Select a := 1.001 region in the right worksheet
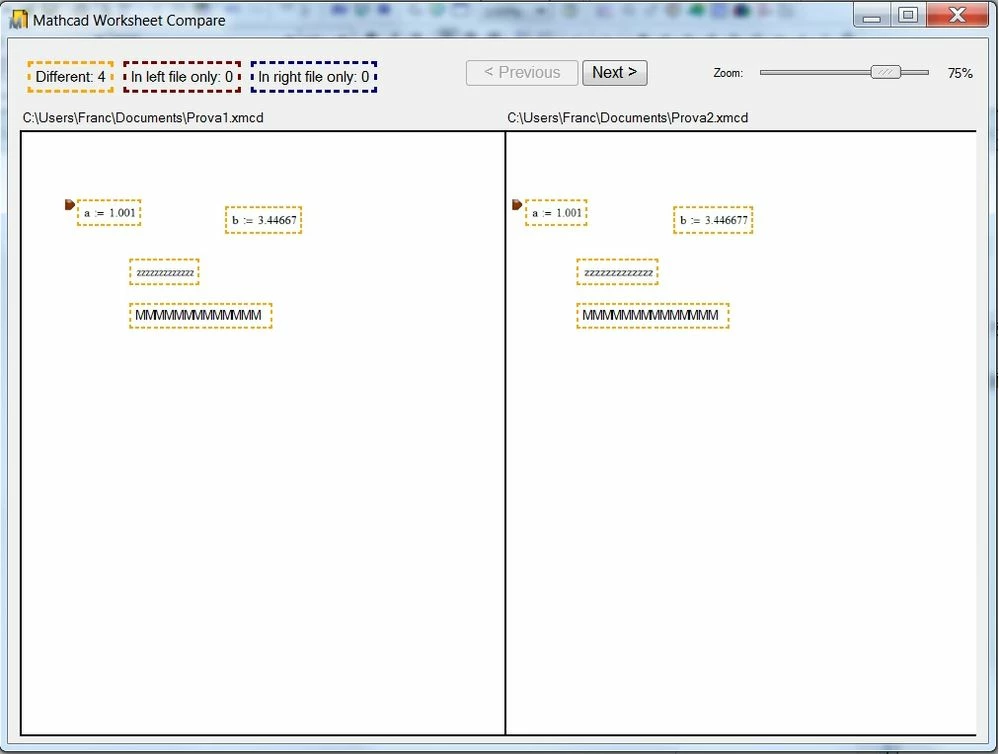 pyautogui.click(x=556, y=213)
